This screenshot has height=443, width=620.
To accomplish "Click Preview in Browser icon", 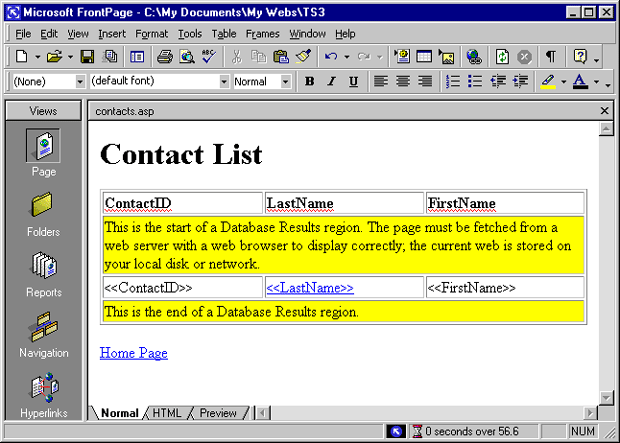I will (x=187, y=57).
